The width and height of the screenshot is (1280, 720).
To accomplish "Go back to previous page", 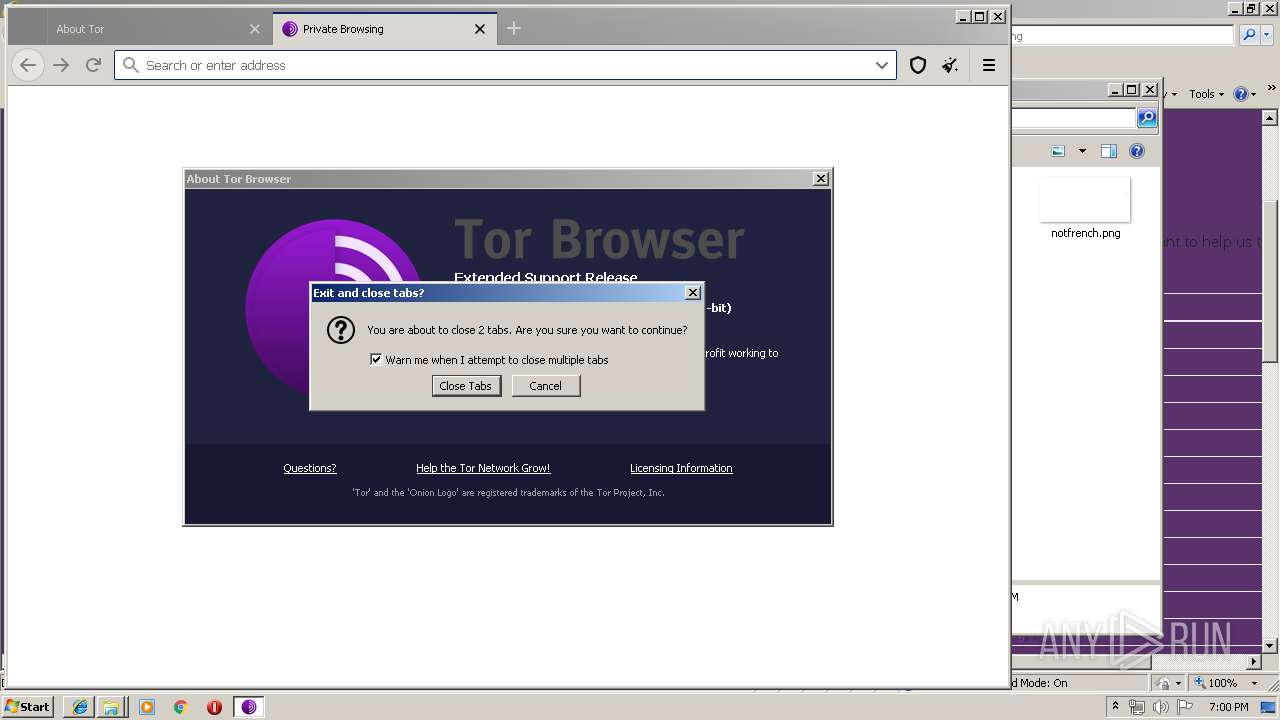I will pyautogui.click(x=28, y=65).
